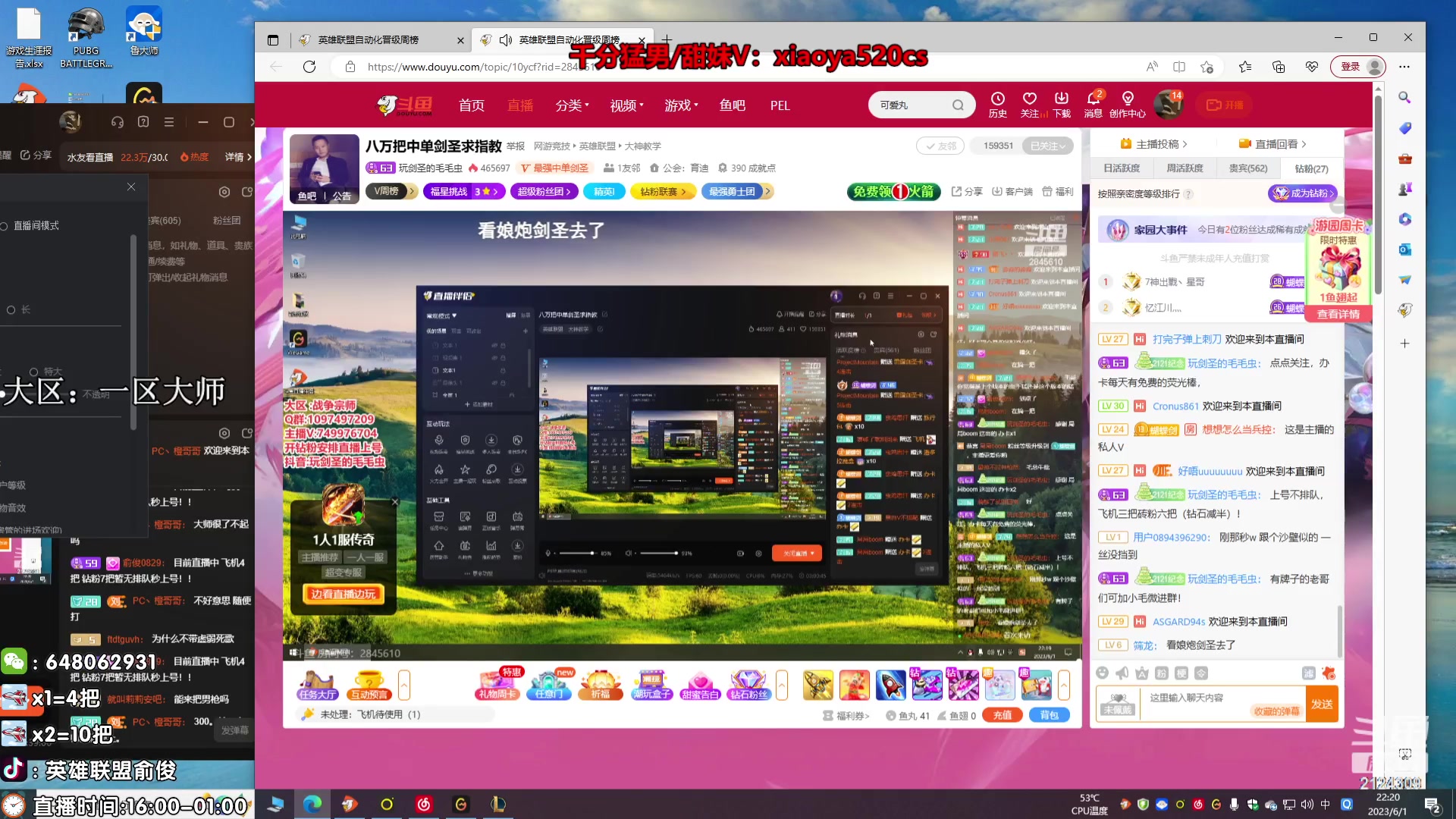Expand the 游戏 dropdown menu
The image size is (1456, 819).
point(681,105)
